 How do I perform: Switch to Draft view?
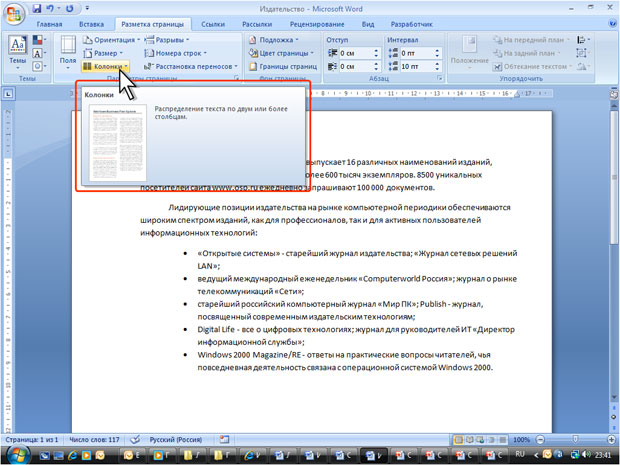(502, 440)
